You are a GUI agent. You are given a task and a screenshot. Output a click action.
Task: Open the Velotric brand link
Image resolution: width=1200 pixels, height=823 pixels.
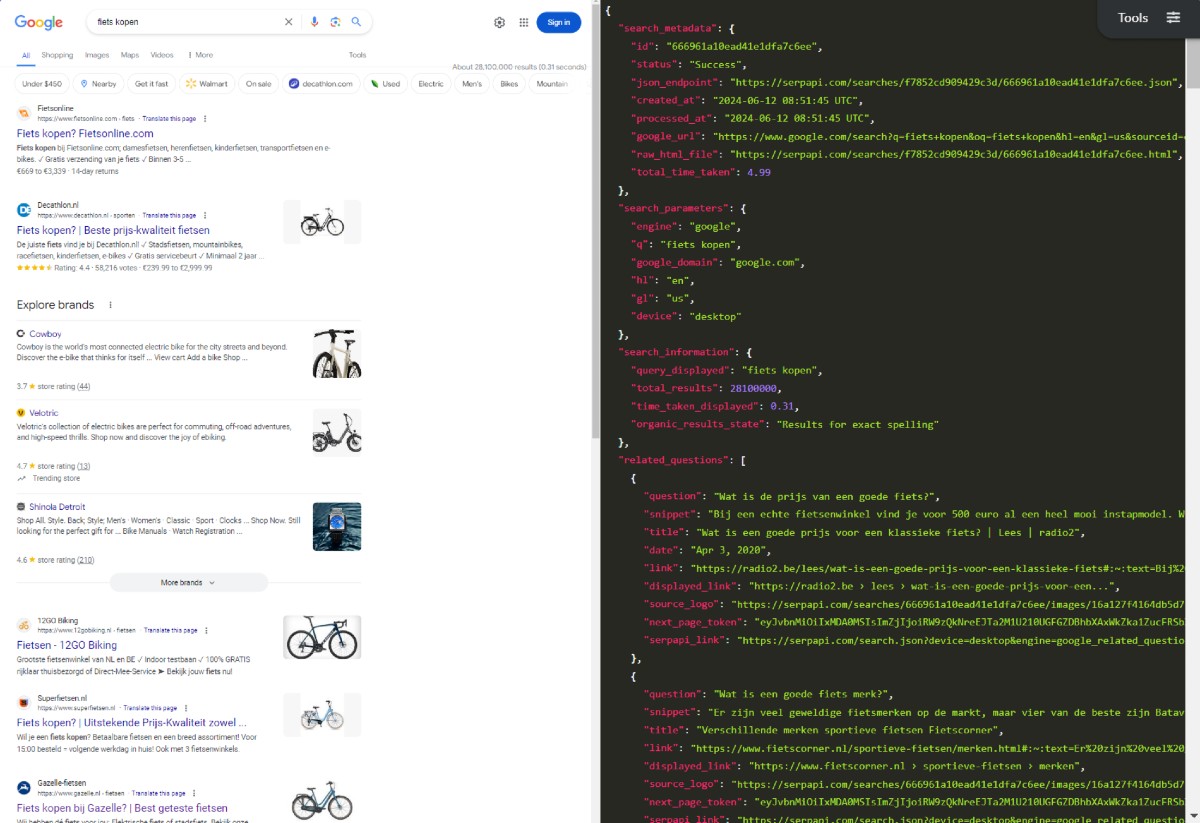point(44,413)
